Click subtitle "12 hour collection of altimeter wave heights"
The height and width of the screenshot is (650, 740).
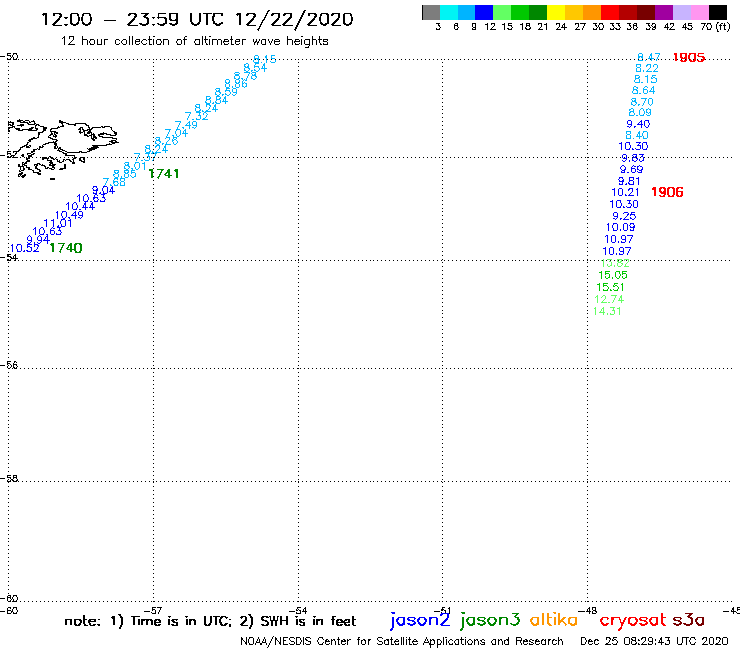coord(194,41)
